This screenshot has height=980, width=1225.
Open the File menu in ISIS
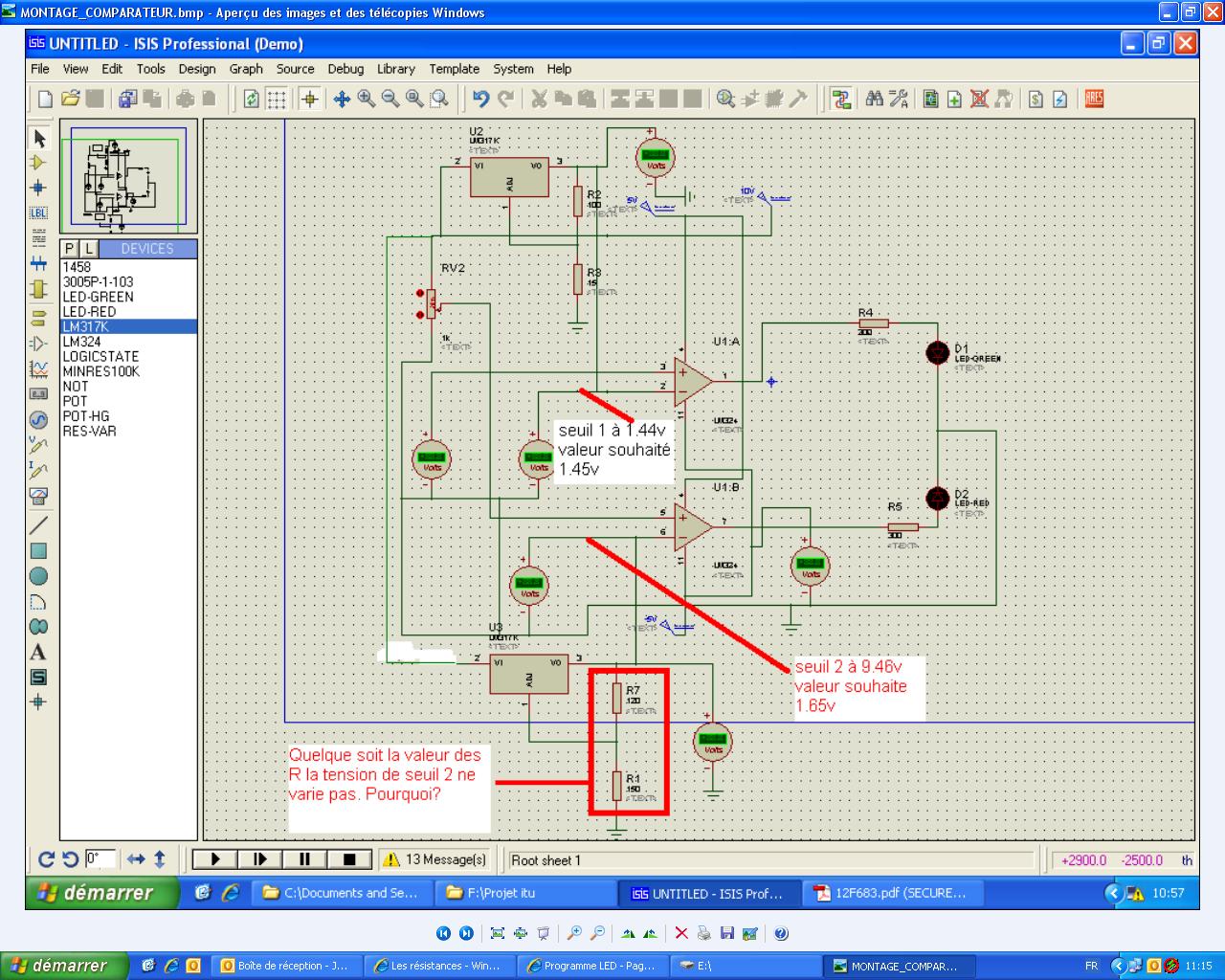tap(40, 69)
